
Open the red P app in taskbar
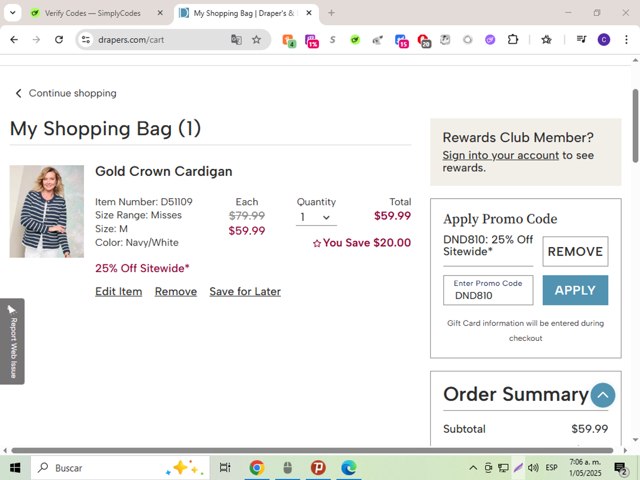(x=318, y=468)
